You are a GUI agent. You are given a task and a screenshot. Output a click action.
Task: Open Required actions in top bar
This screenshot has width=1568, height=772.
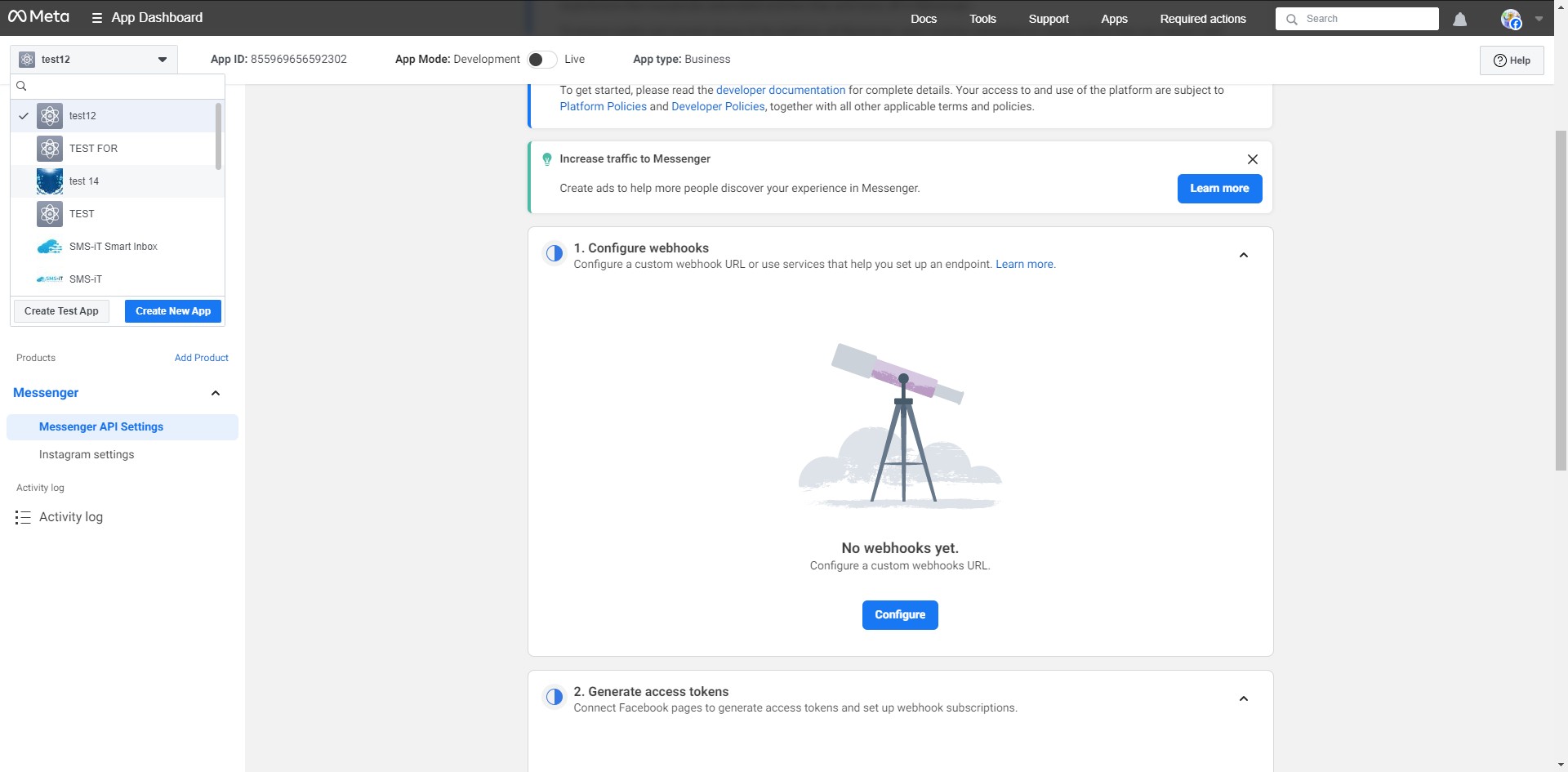1202,19
